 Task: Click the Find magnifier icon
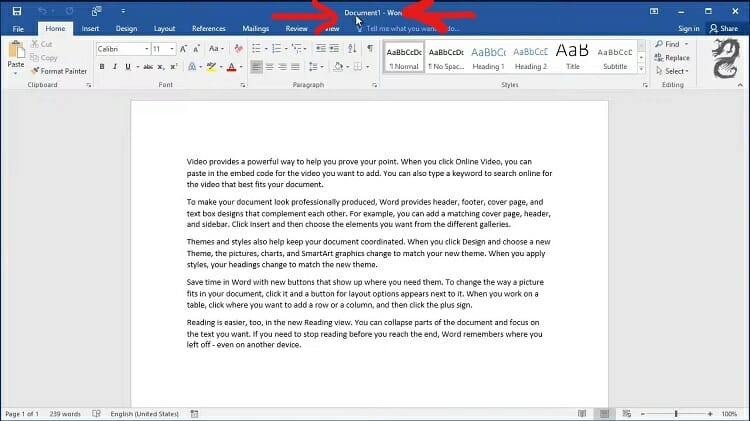tap(659, 44)
